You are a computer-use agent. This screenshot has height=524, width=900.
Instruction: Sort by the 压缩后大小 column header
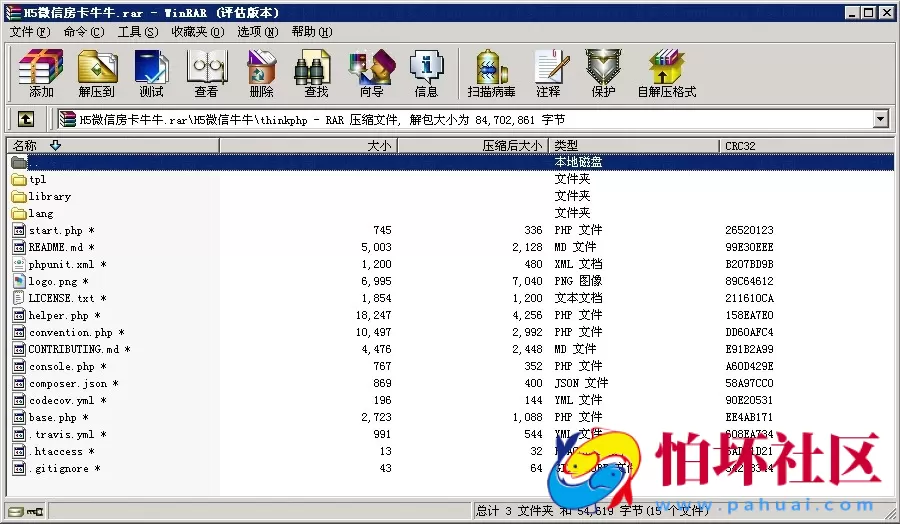click(x=473, y=146)
